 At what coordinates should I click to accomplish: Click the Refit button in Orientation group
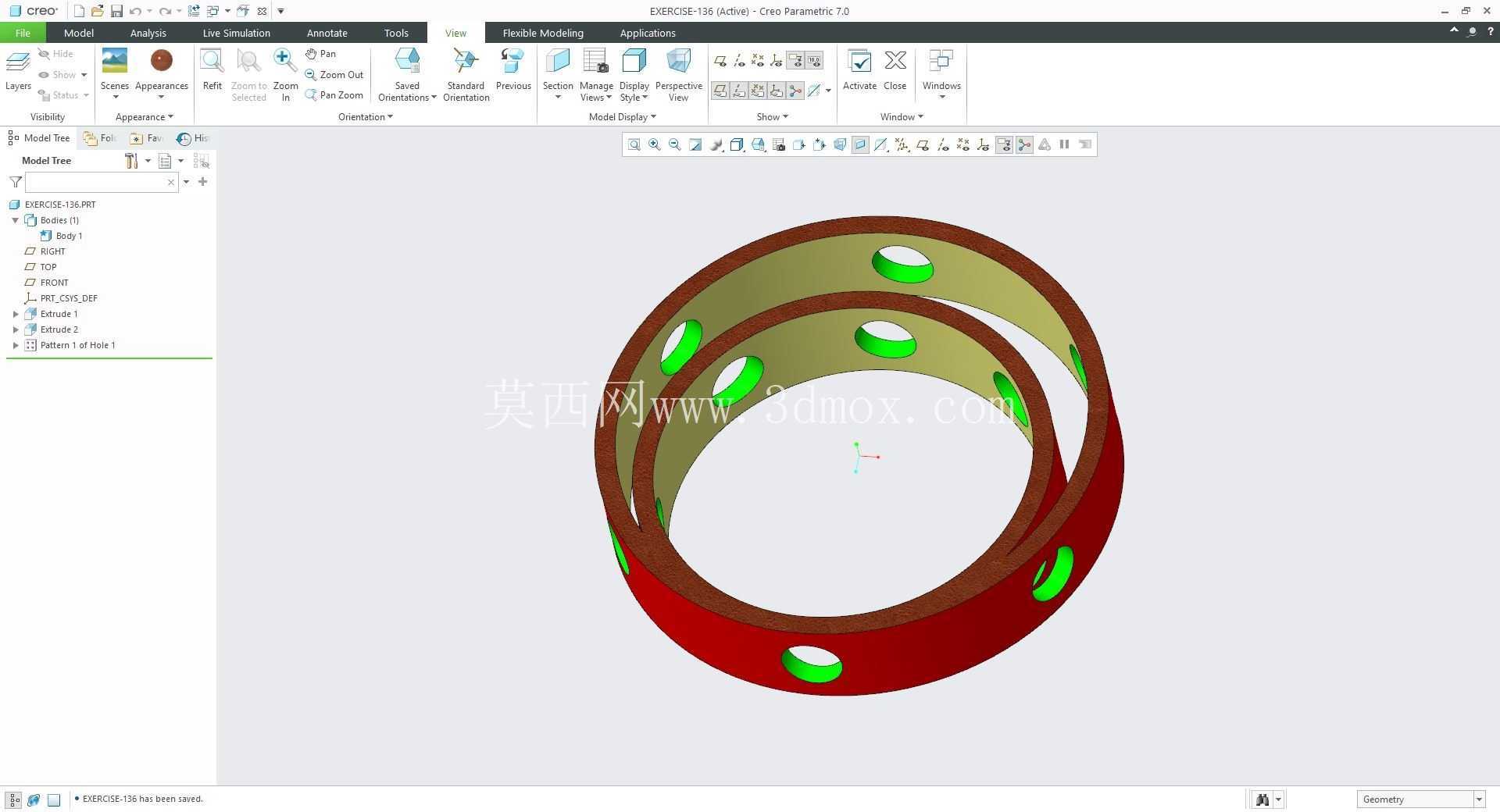point(212,71)
